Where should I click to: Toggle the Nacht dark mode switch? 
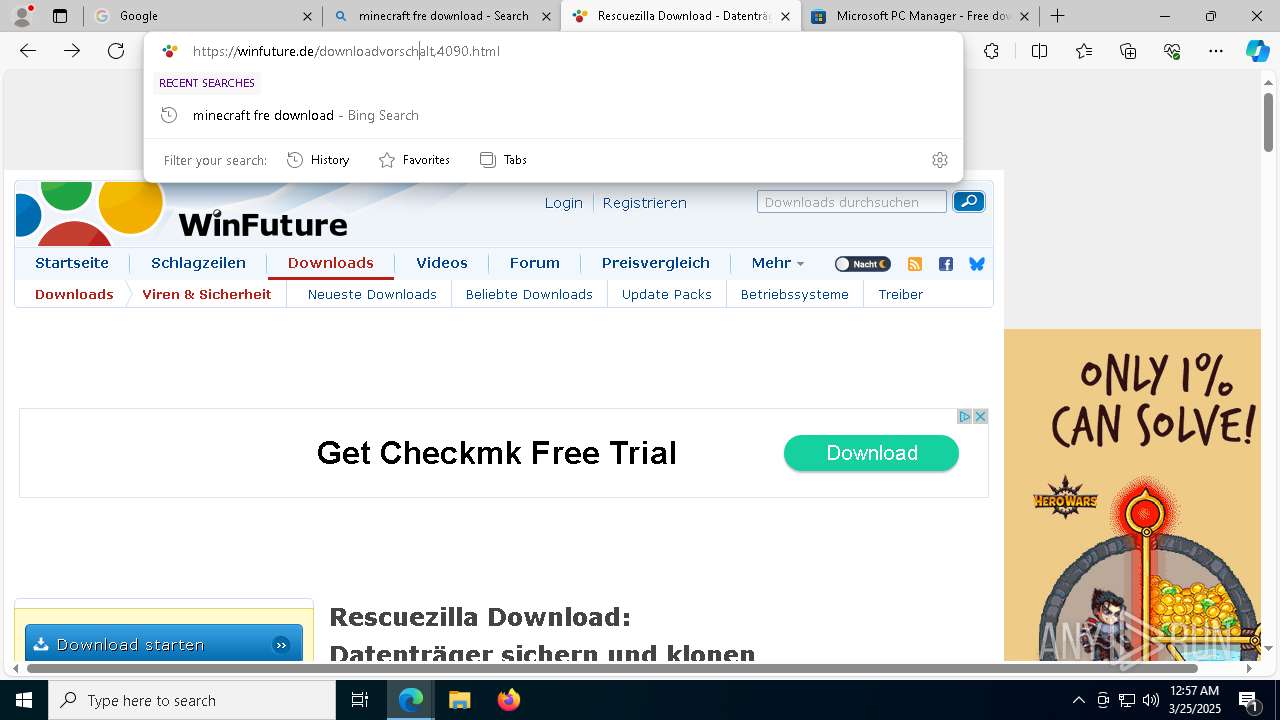(862, 264)
